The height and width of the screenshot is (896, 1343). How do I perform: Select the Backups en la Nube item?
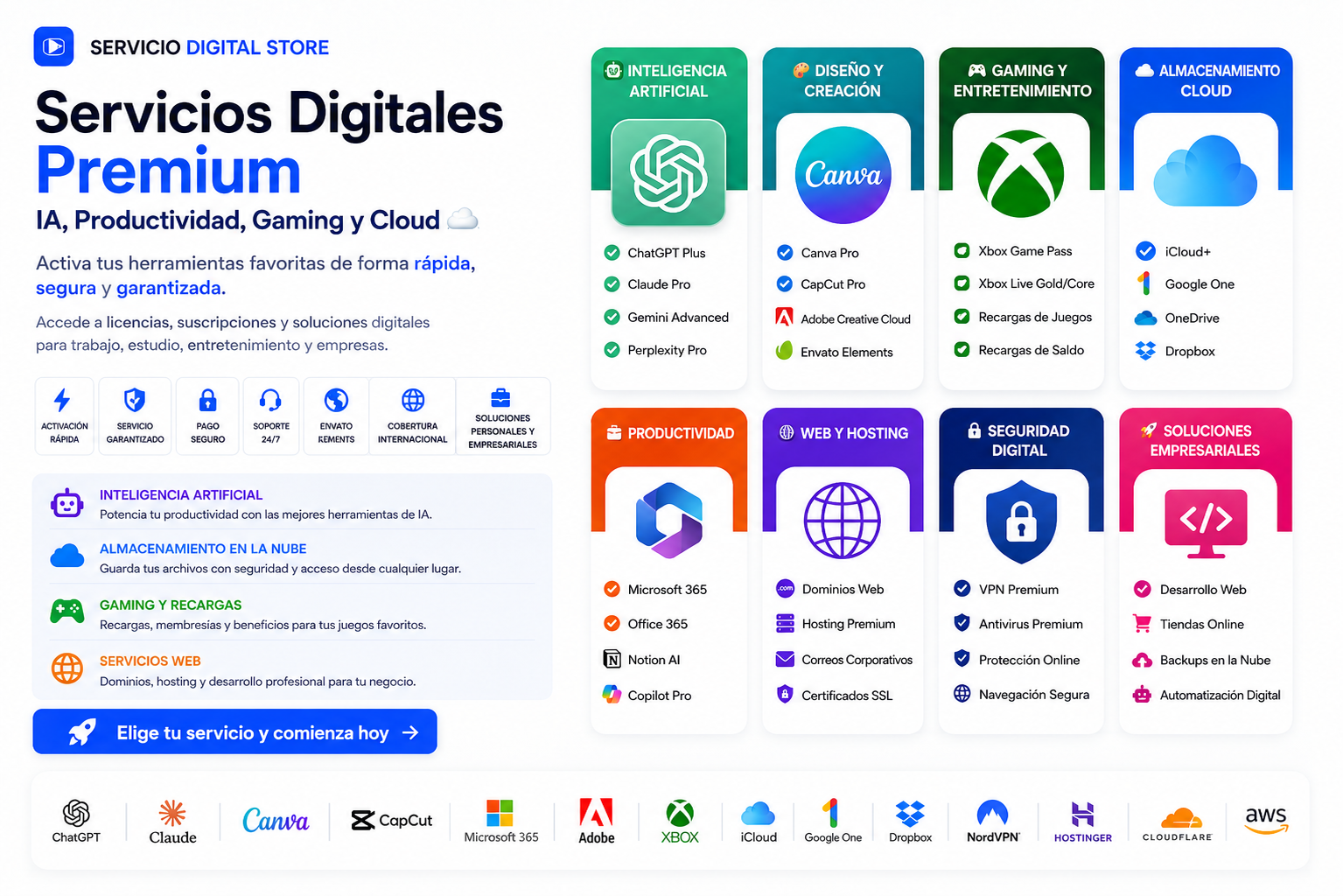[x=1202, y=660]
